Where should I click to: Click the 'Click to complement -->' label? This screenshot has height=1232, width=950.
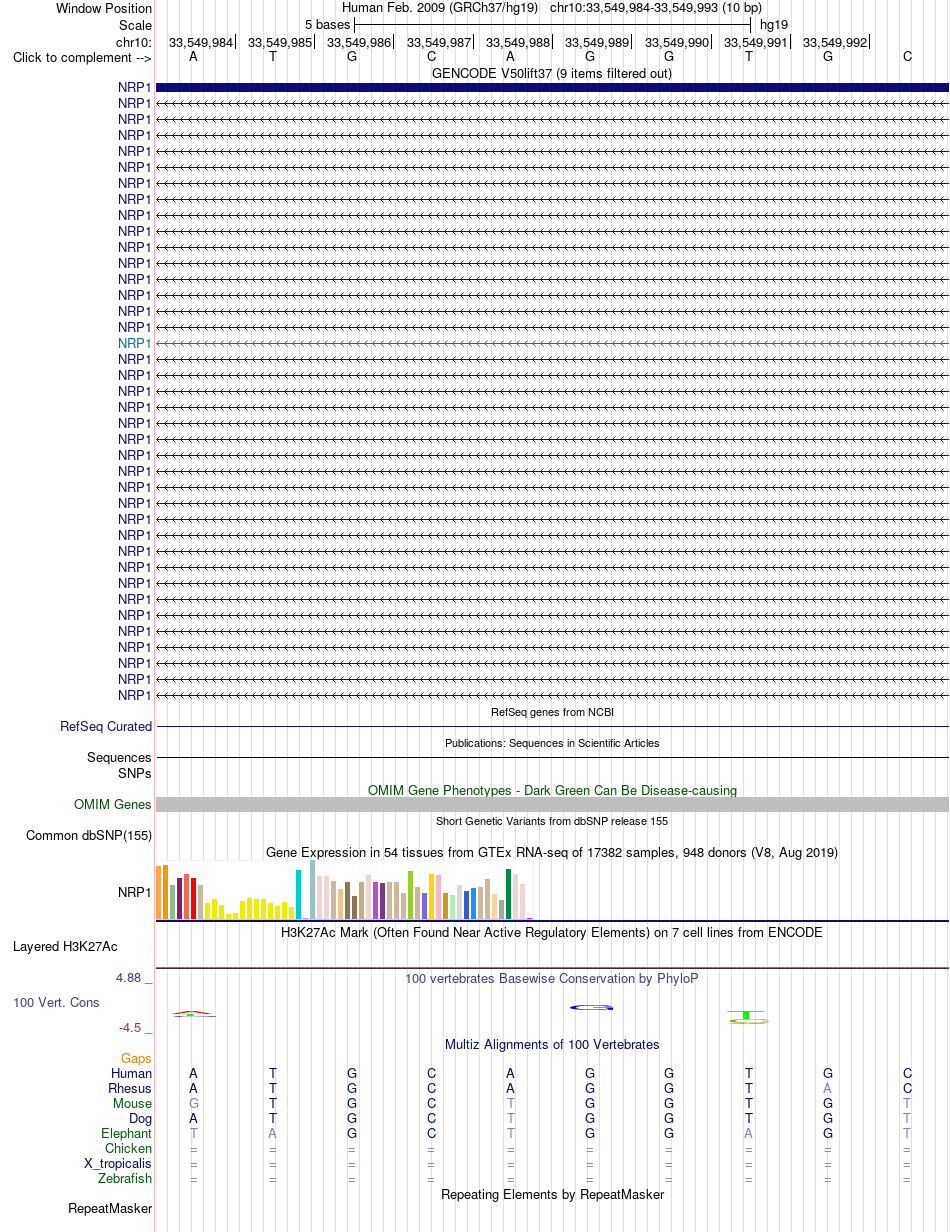(82, 57)
